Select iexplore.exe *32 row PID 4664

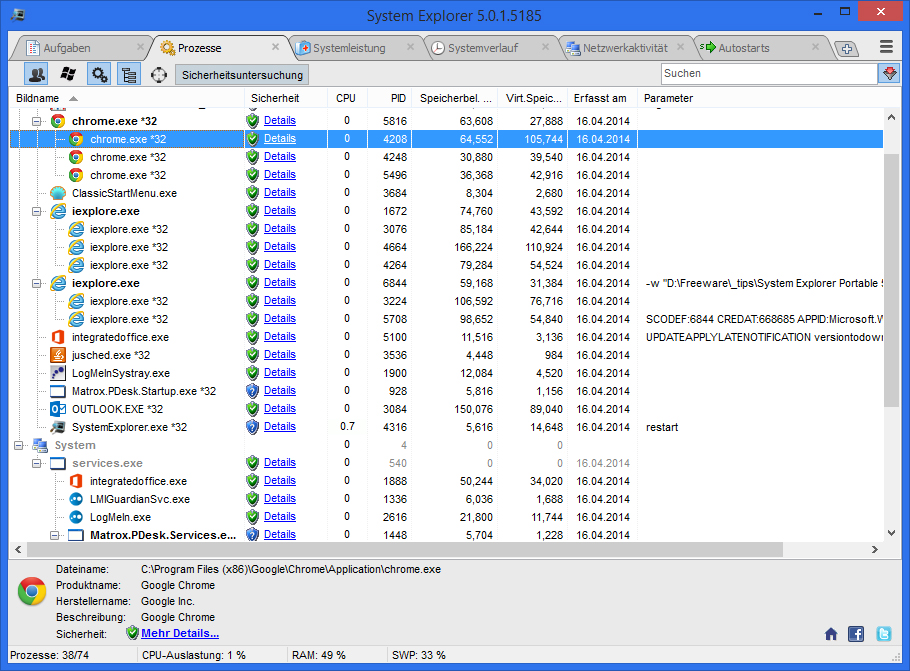[x=447, y=247]
